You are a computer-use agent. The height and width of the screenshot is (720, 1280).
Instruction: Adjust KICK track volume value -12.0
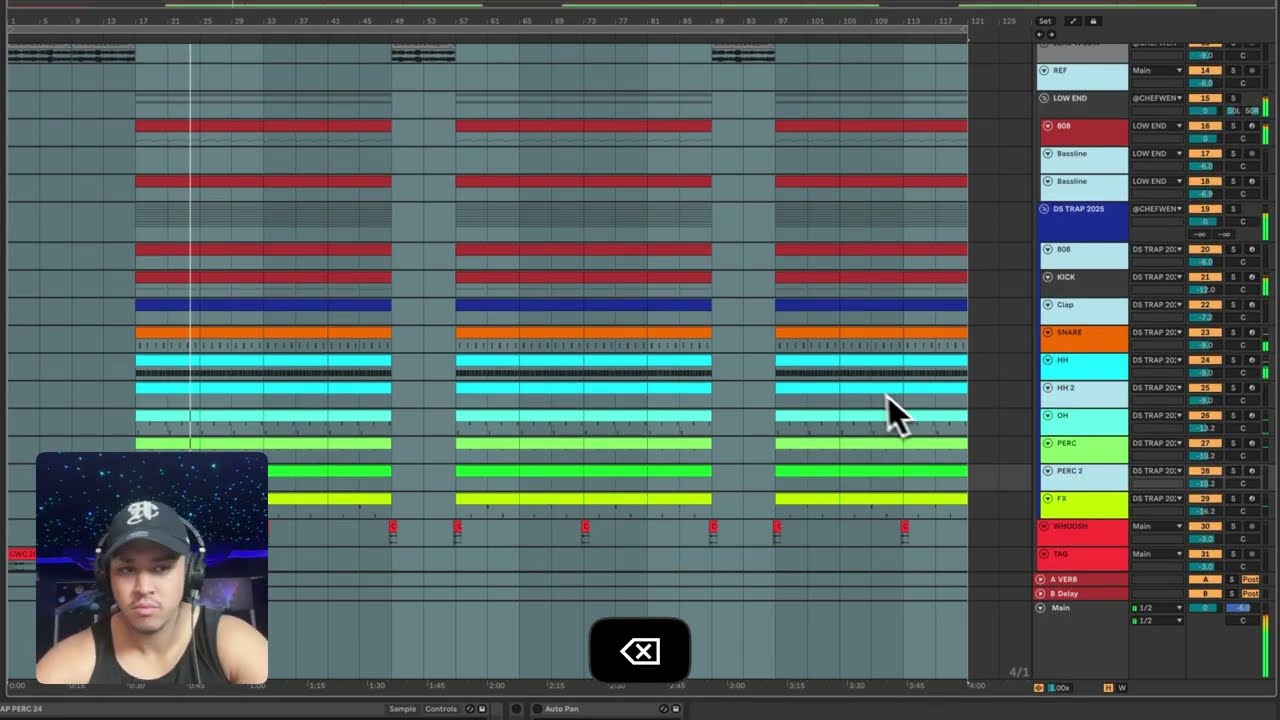point(1206,290)
